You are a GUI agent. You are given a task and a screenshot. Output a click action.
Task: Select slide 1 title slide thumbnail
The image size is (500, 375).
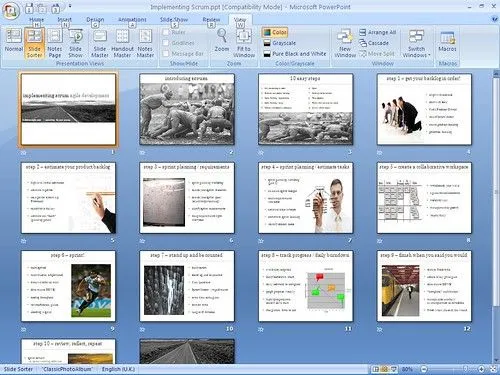pyautogui.click(x=68, y=109)
